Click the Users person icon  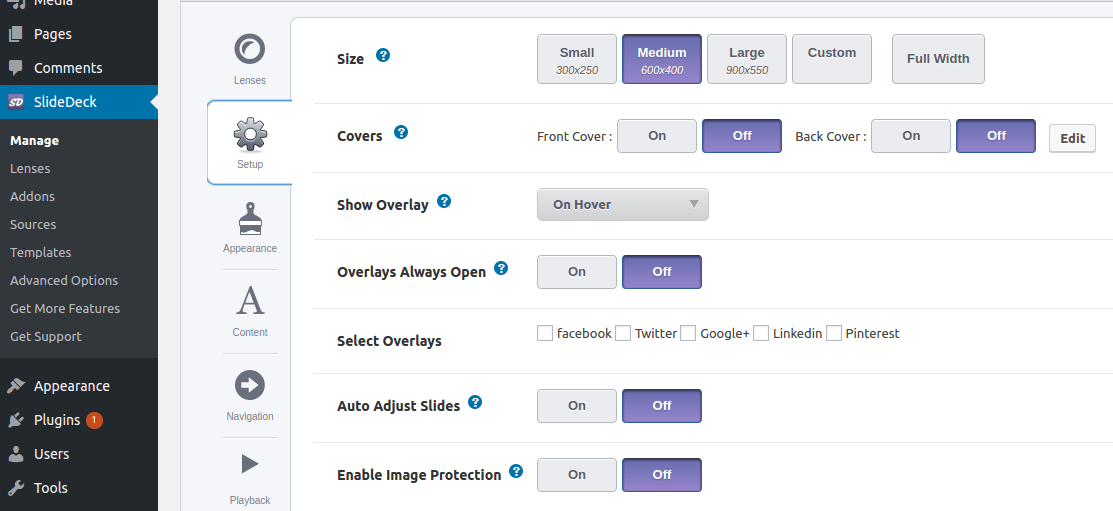[16, 454]
